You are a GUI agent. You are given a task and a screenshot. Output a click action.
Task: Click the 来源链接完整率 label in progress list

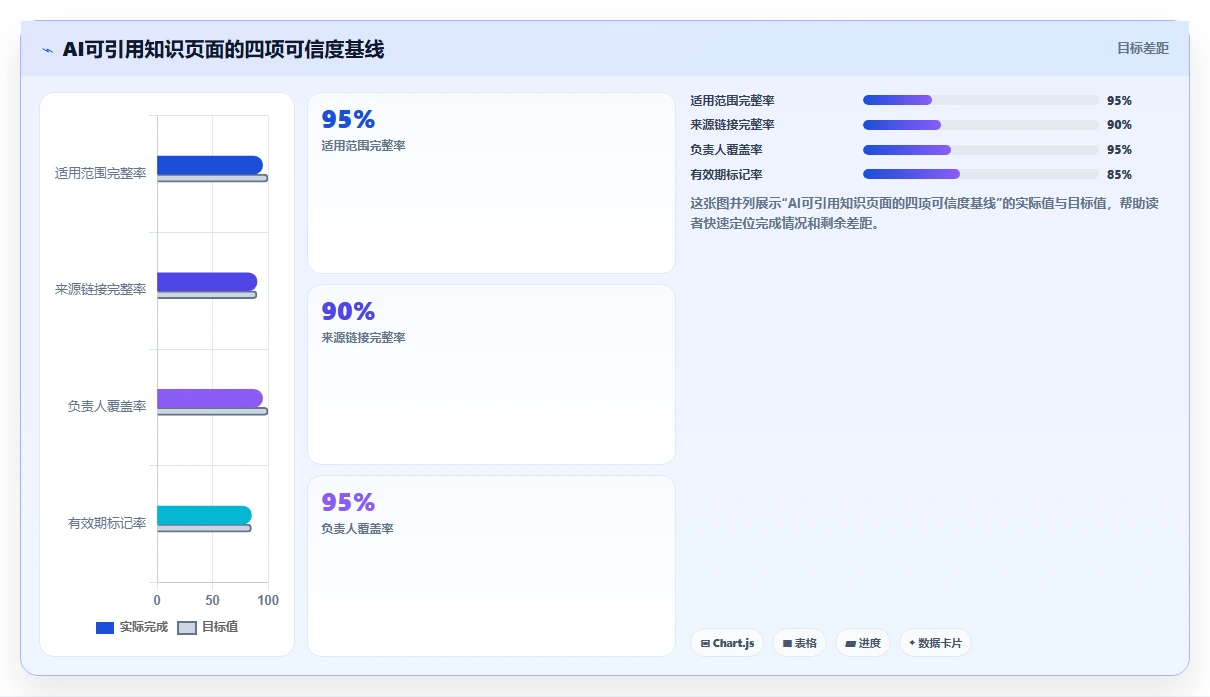pyautogui.click(x=733, y=125)
